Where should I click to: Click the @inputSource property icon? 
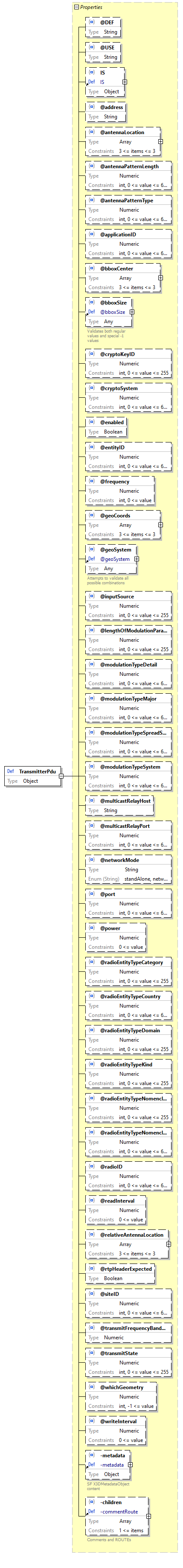92,597
